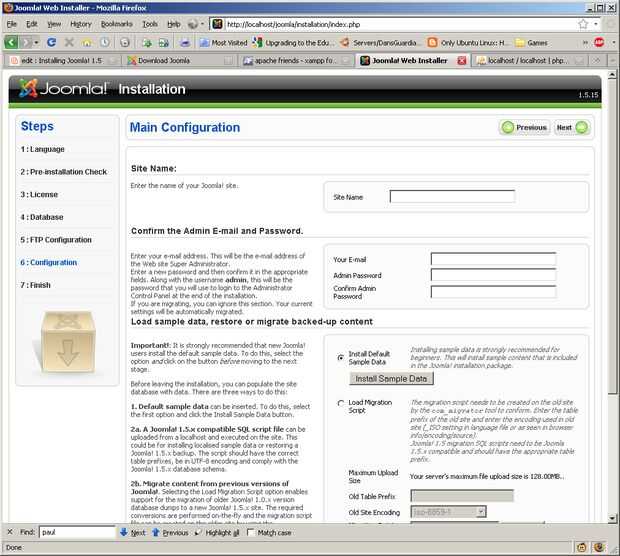Open the back/forward history dropdown arrow
Image resolution: width=620 pixels, height=556 pixels.
(x=36, y=42)
